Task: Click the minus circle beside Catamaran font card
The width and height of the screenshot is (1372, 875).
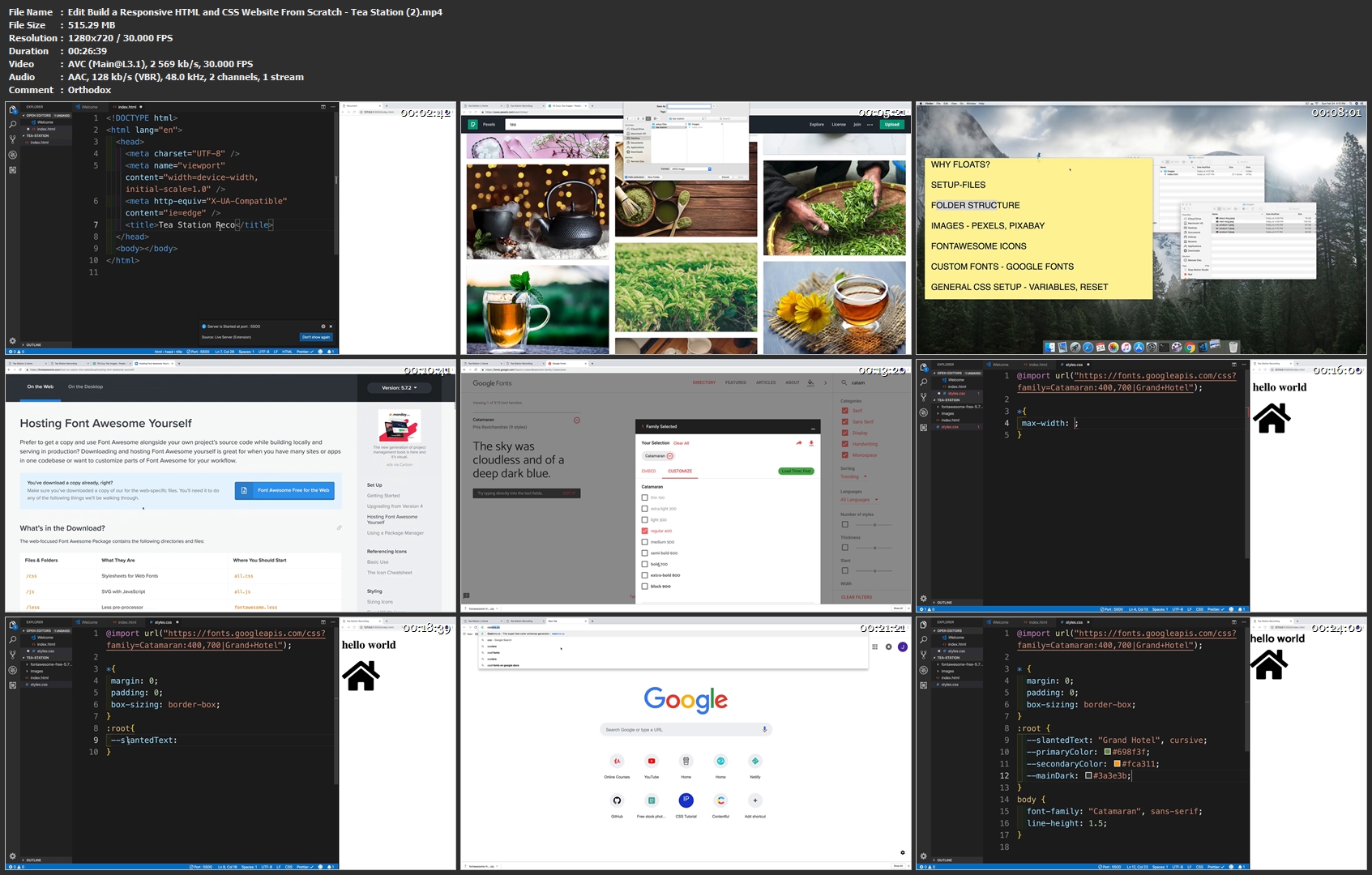Action: pos(577,420)
